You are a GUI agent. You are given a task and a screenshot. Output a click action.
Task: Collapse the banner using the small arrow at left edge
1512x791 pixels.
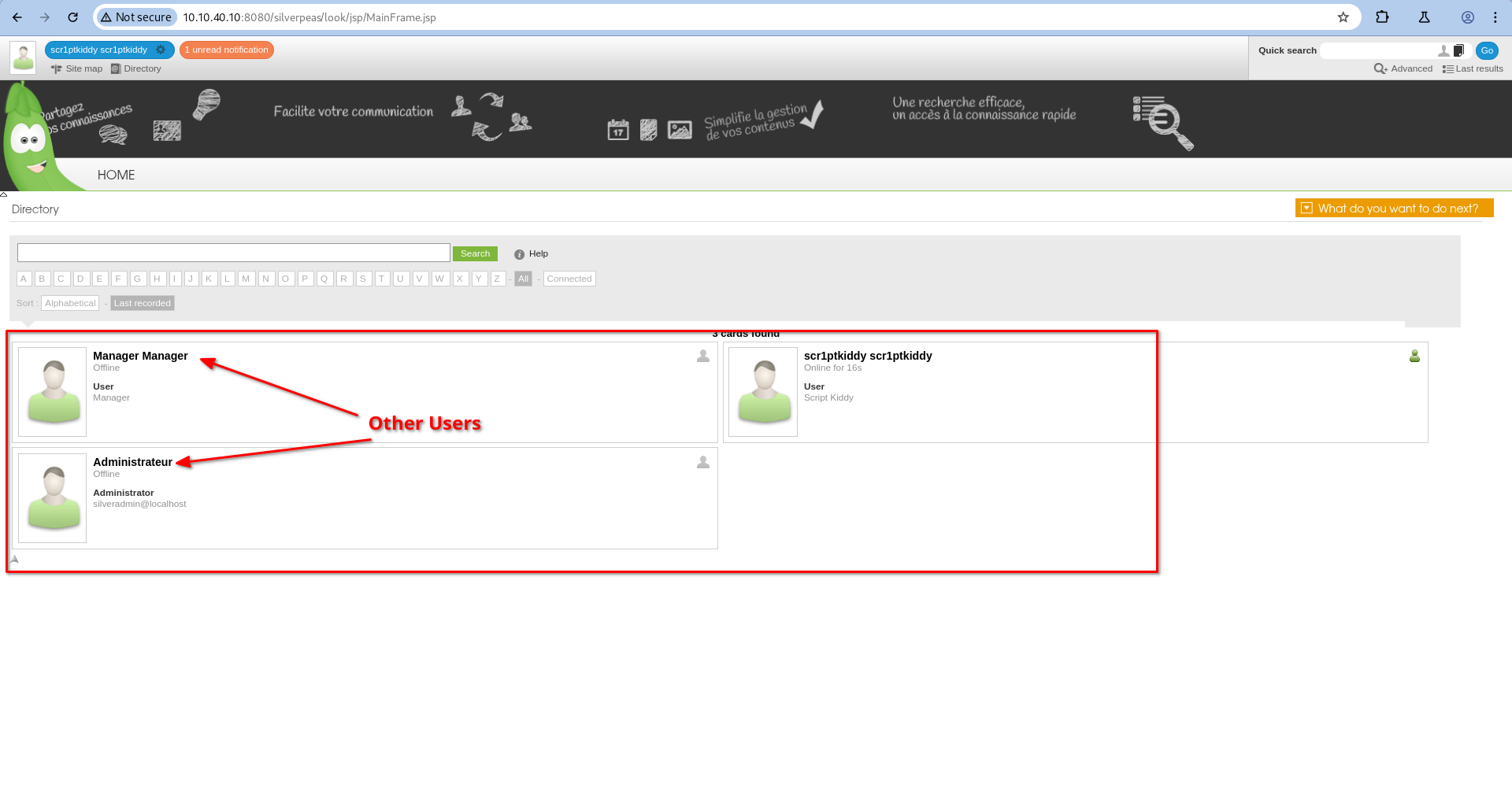[4, 194]
